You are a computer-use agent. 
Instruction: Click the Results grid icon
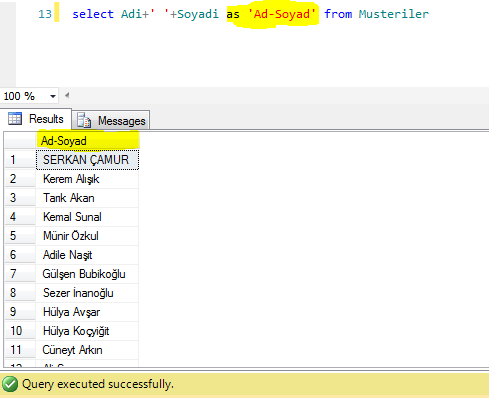click(15, 119)
